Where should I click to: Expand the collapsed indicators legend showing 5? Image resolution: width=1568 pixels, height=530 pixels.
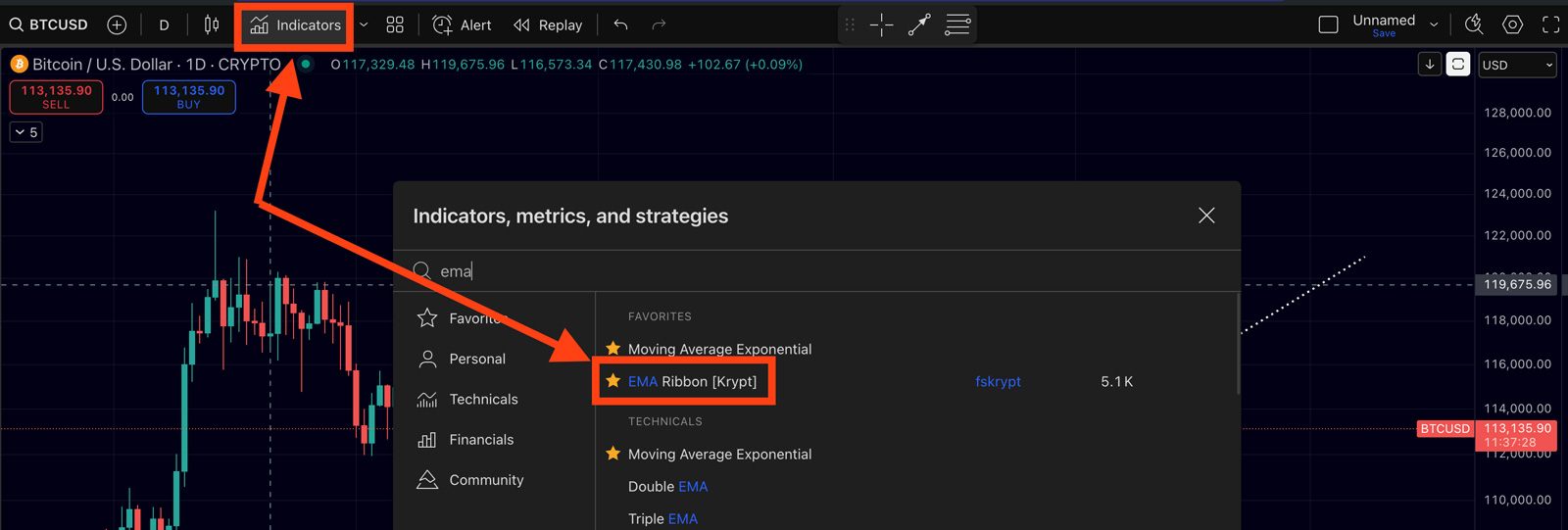point(26,132)
